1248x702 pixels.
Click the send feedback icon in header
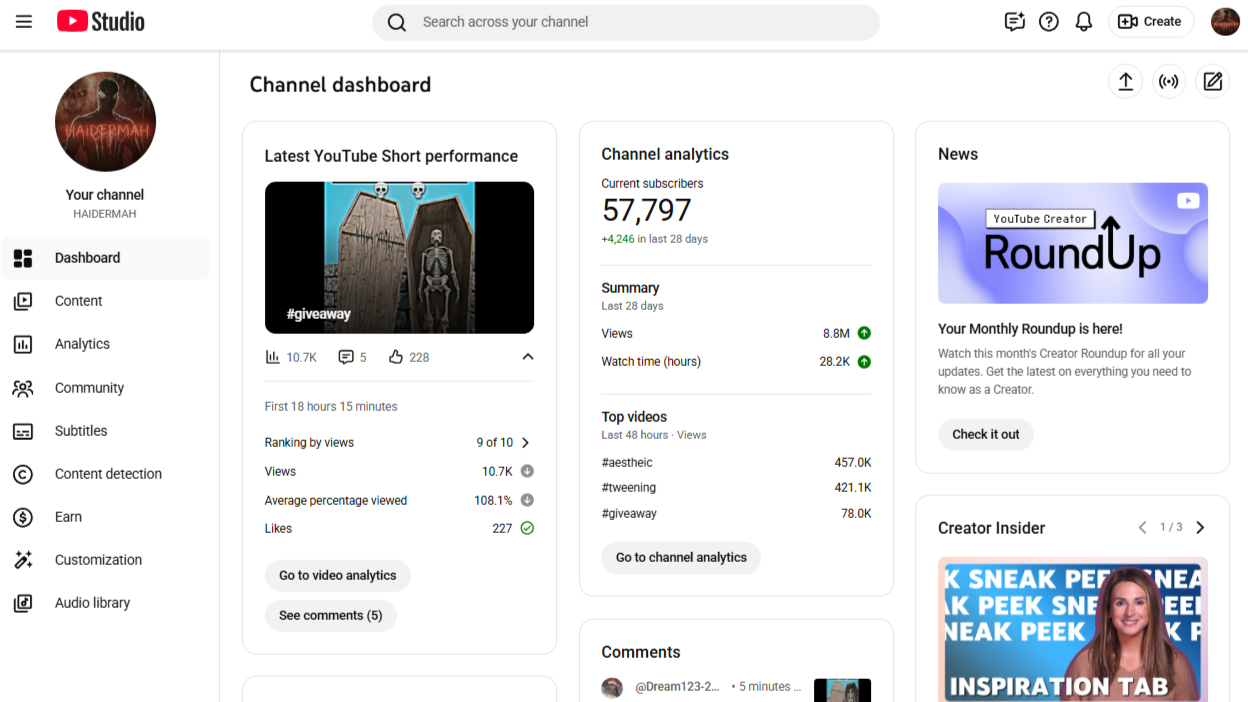tap(1014, 22)
